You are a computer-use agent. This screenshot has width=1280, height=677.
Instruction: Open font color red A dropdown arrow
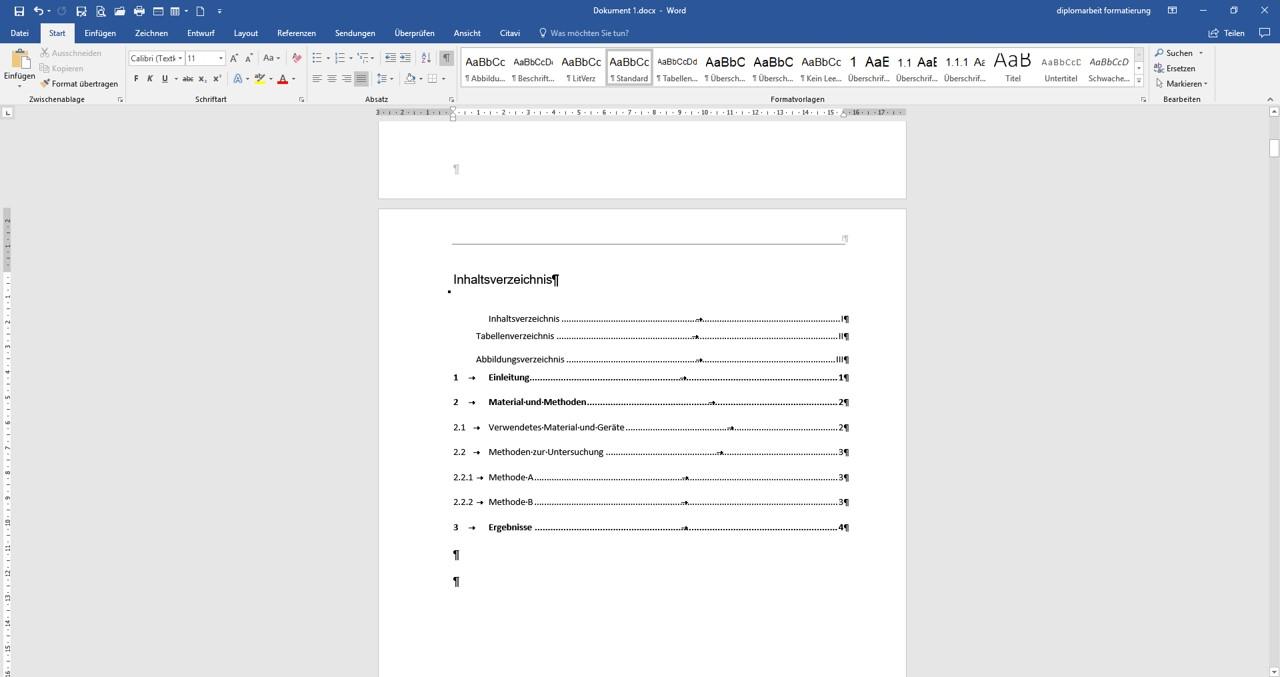(293, 79)
